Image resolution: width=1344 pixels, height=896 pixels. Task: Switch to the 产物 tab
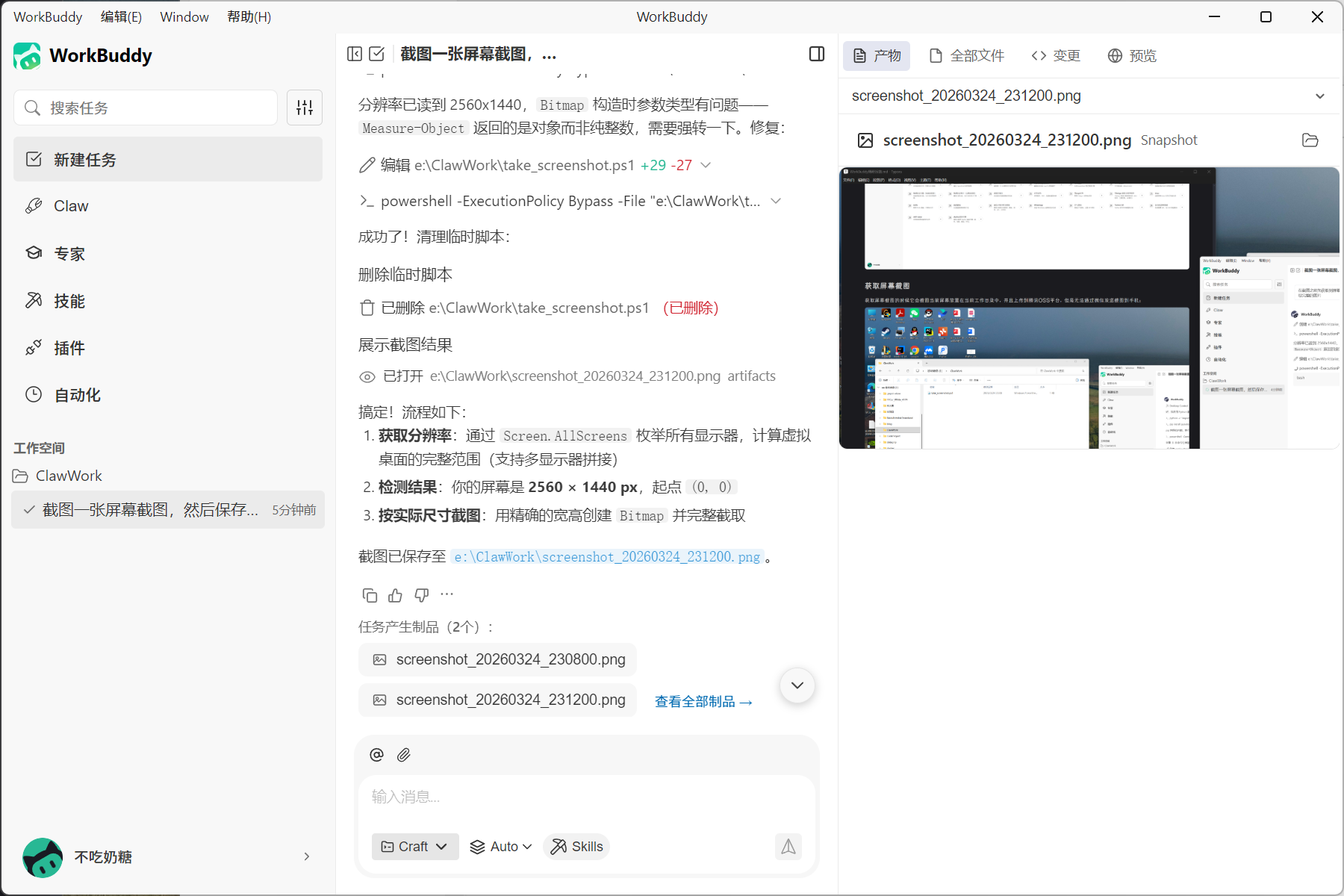877,56
